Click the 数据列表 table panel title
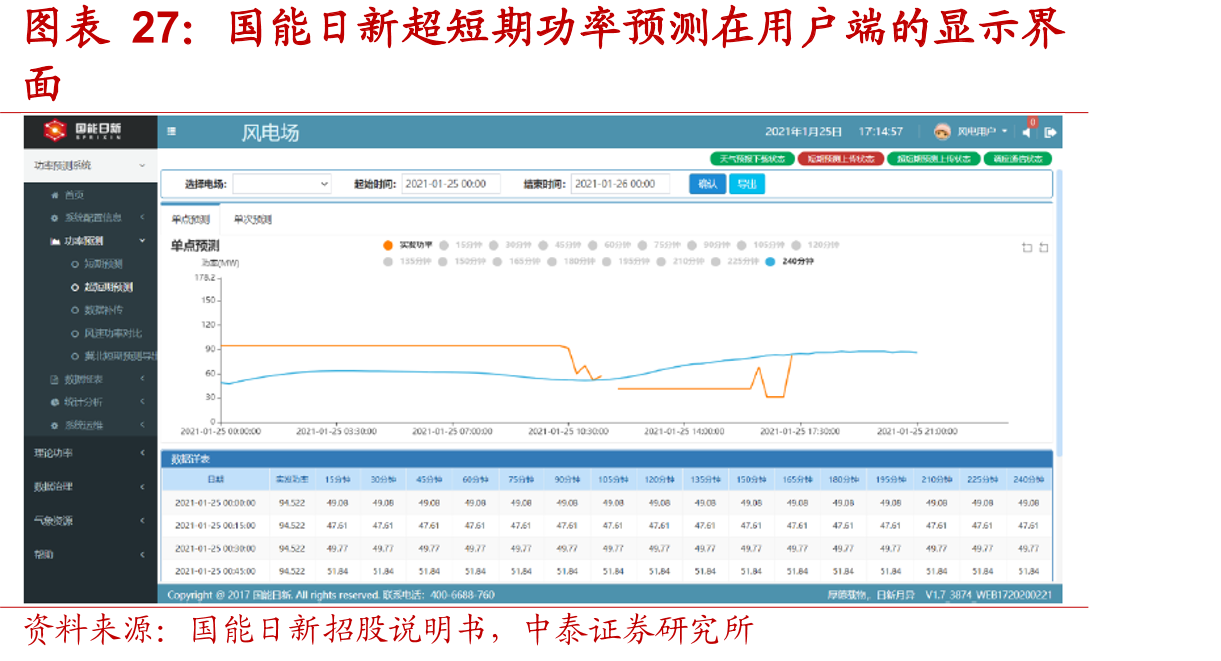This screenshot has width=1221, height=661. click(190, 459)
